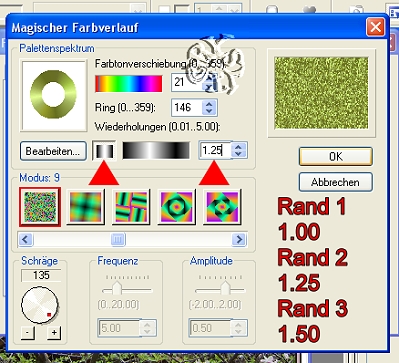399x363 pixels.
Task: Click the Frequenz field spinner arrows
Action: (x=148, y=328)
